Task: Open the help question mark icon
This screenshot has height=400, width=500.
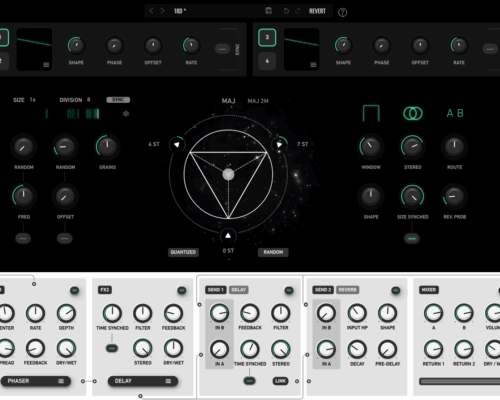Action: pyautogui.click(x=342, y=12)
